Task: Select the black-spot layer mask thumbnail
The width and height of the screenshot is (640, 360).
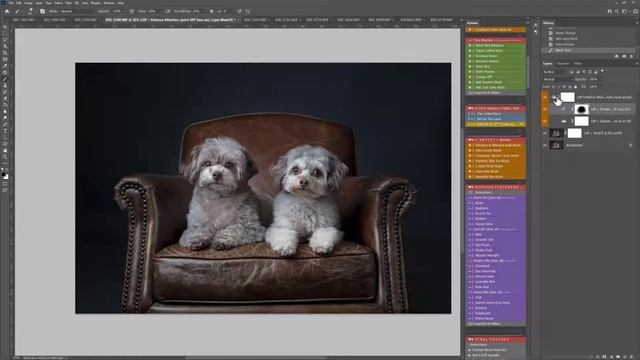Action: (582, 109)
